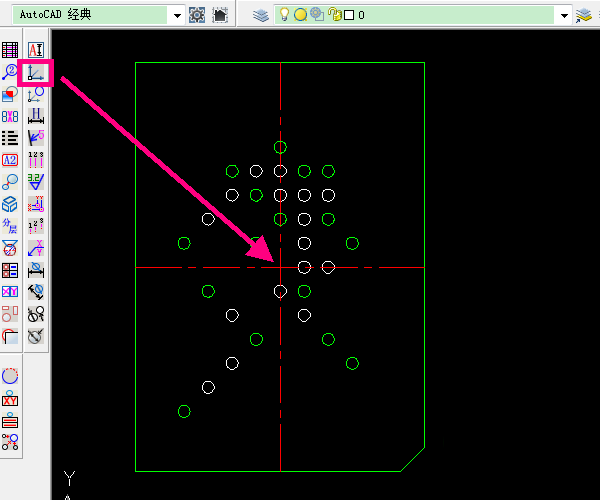Click the red XY label with circle icon
Viewport: 600px width, 500px height.
tap(10, 398)
